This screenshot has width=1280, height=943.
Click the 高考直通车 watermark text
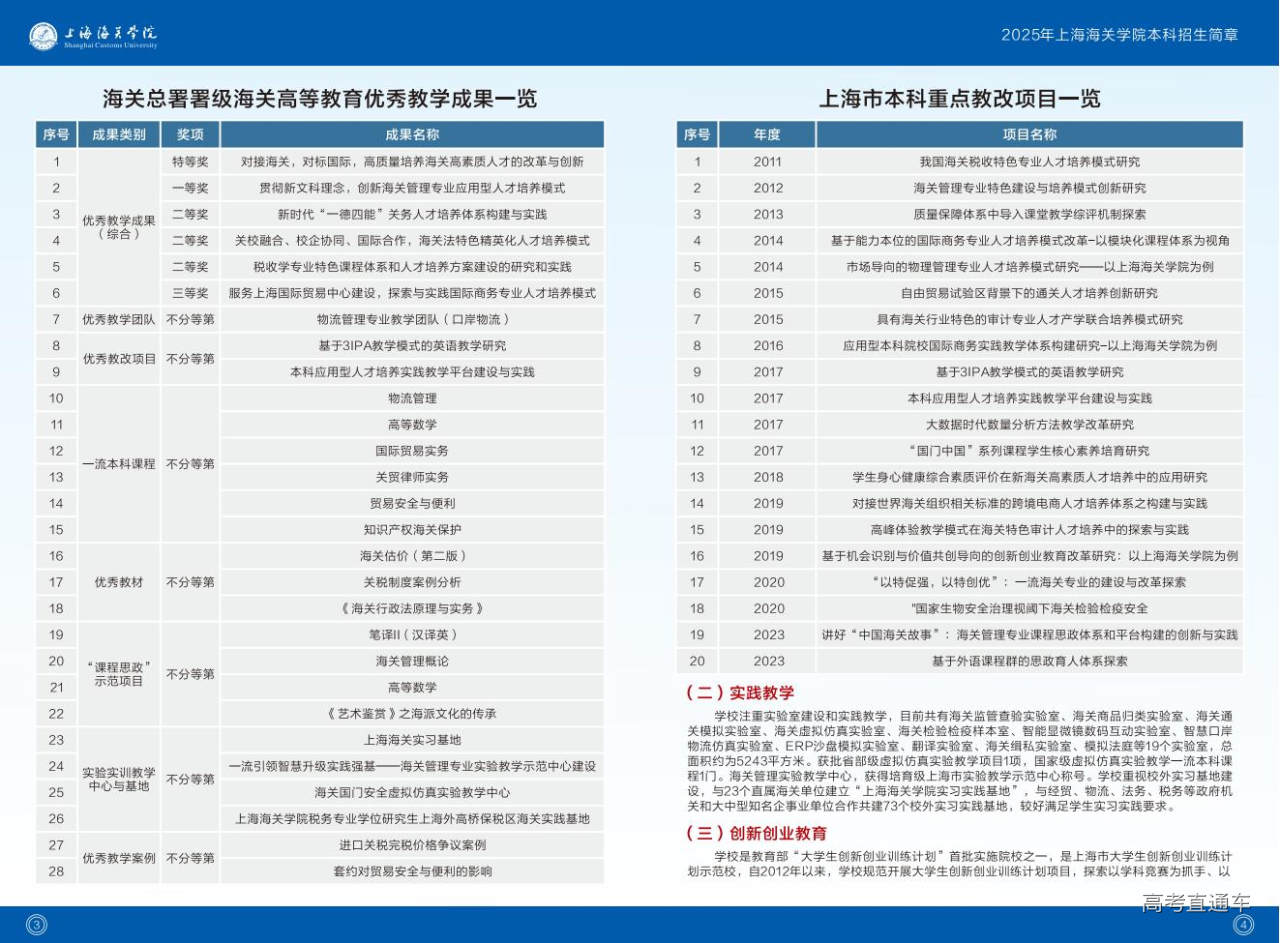pyautogui.click(x=1196, y=902)
